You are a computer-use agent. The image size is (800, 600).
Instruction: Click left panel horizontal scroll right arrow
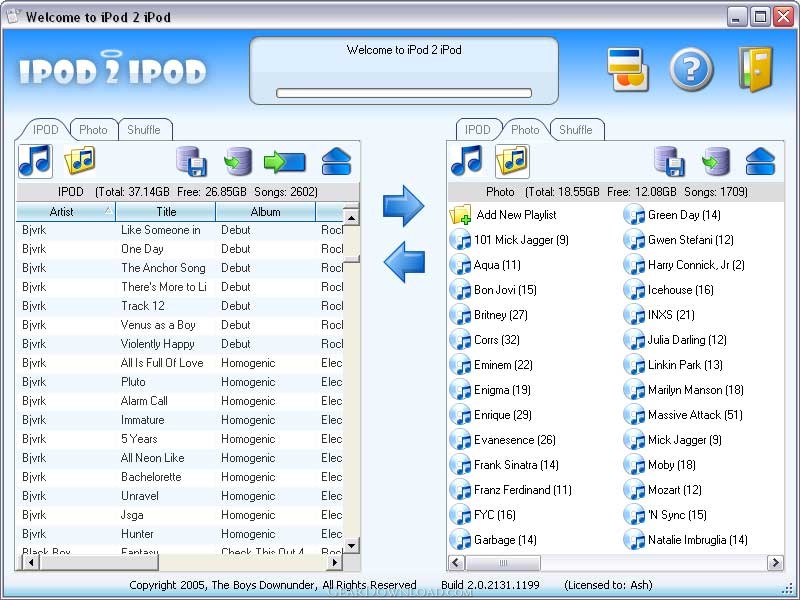(335, 562)
